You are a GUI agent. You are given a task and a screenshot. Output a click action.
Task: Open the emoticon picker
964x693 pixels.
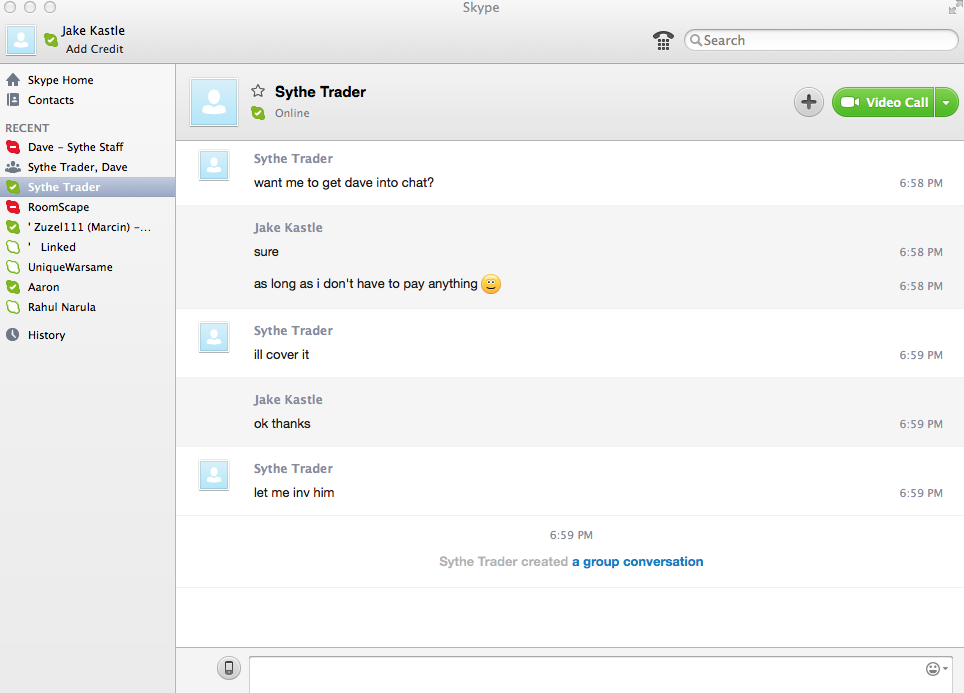tap(936, 668)
